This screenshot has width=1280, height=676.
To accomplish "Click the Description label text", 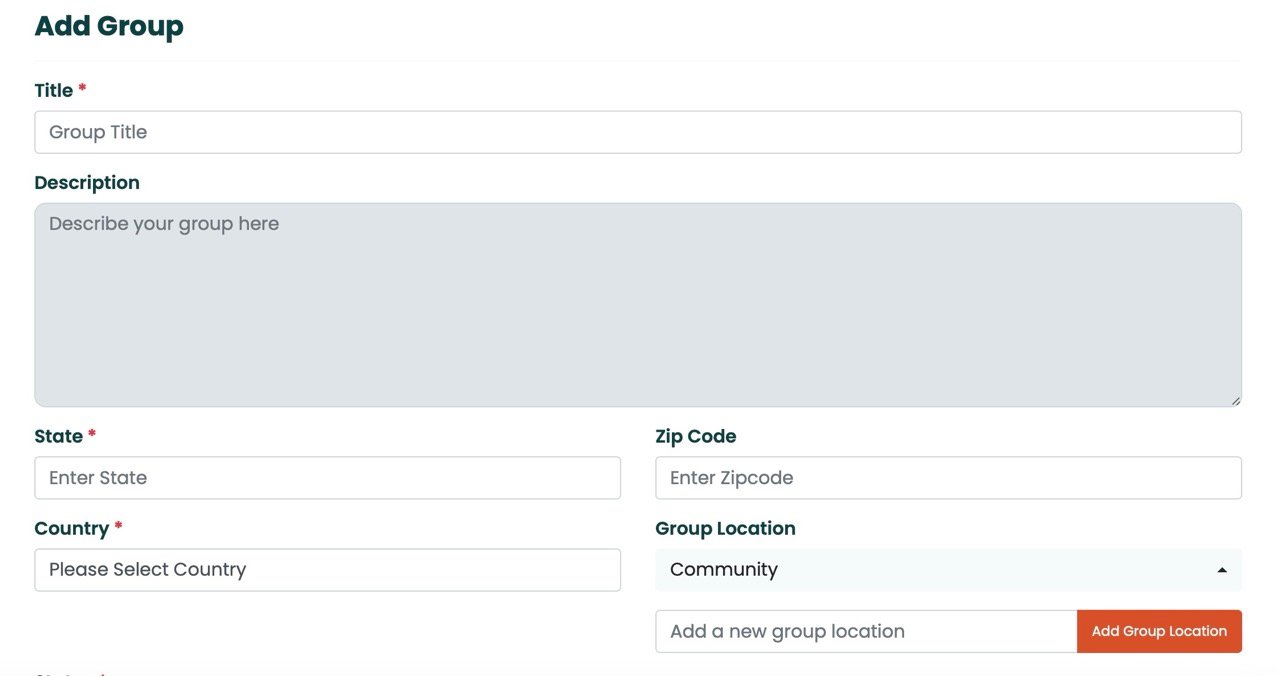I will (x=87, y=183).
